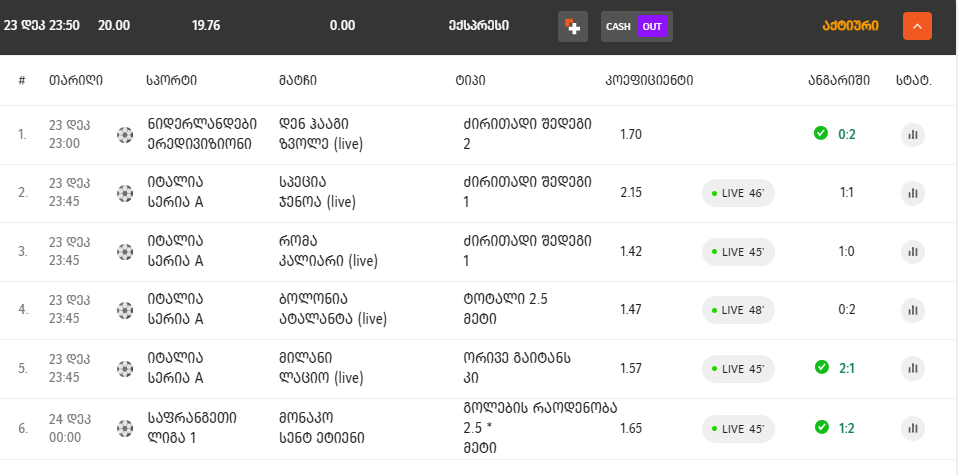
Task: Click the 'თარიღი' column header
Action: (76, 80)
